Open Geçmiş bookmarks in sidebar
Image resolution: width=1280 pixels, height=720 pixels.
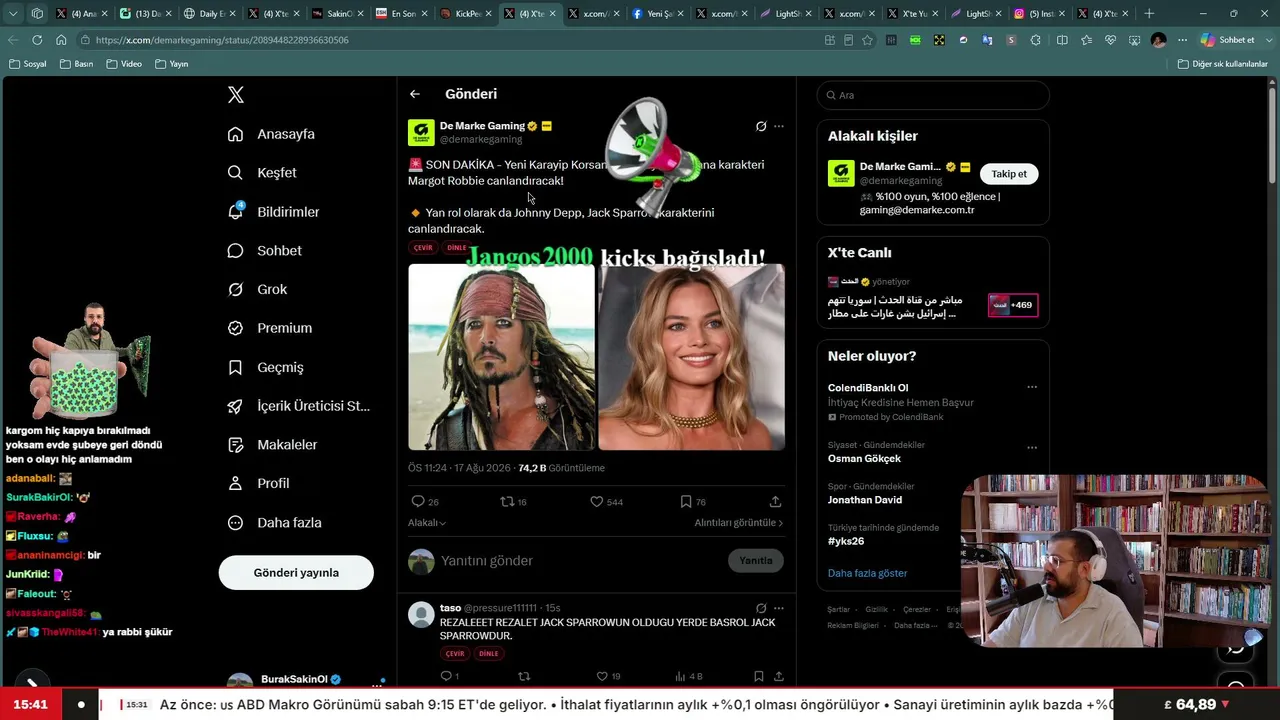click(x=266, y=367)
